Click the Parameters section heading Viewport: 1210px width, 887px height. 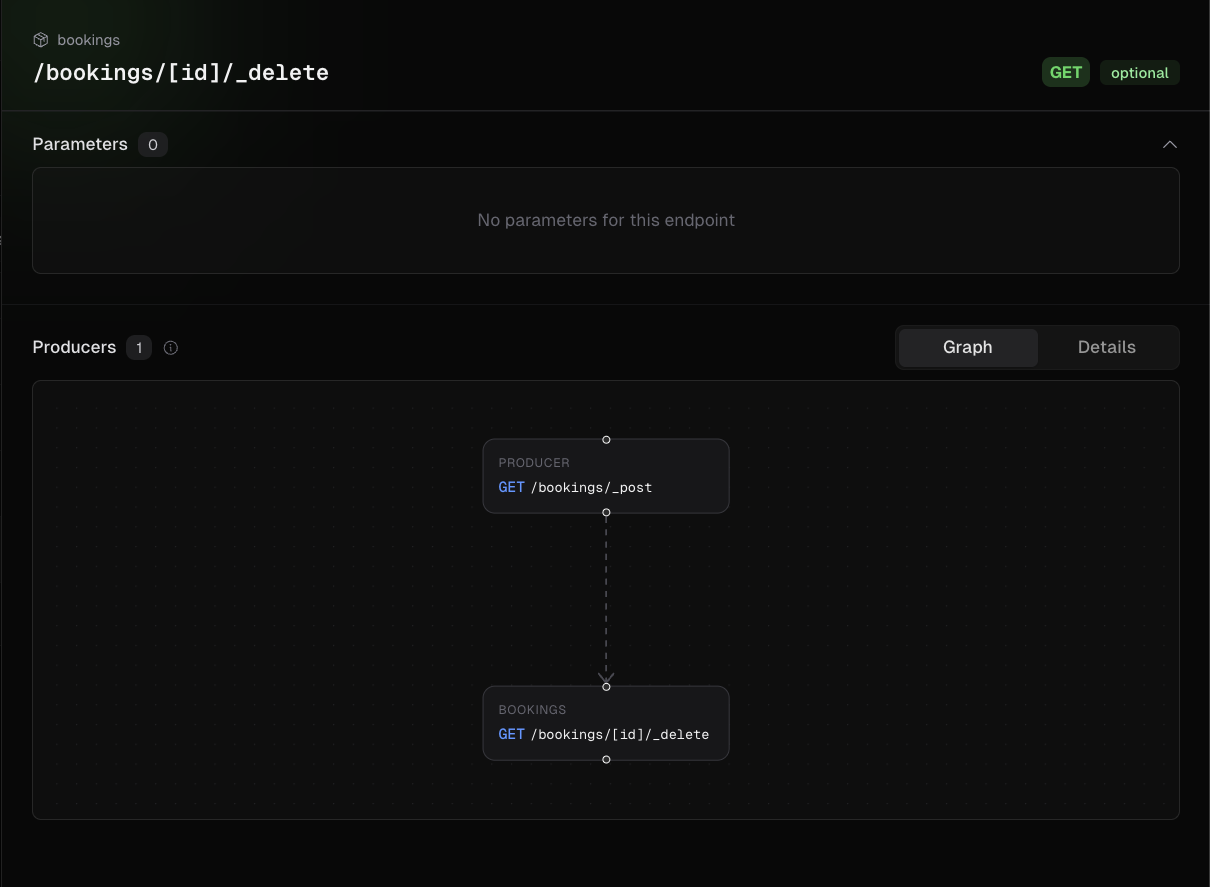pyautogui.click(x=80, y=145)
